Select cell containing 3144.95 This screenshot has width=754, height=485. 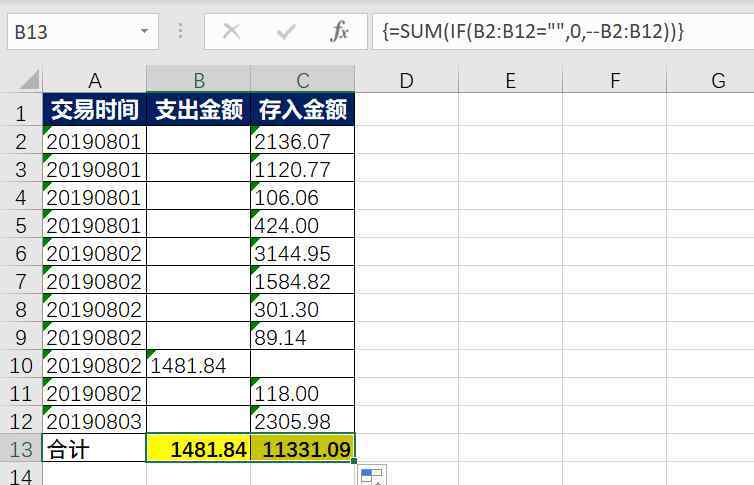303,253
